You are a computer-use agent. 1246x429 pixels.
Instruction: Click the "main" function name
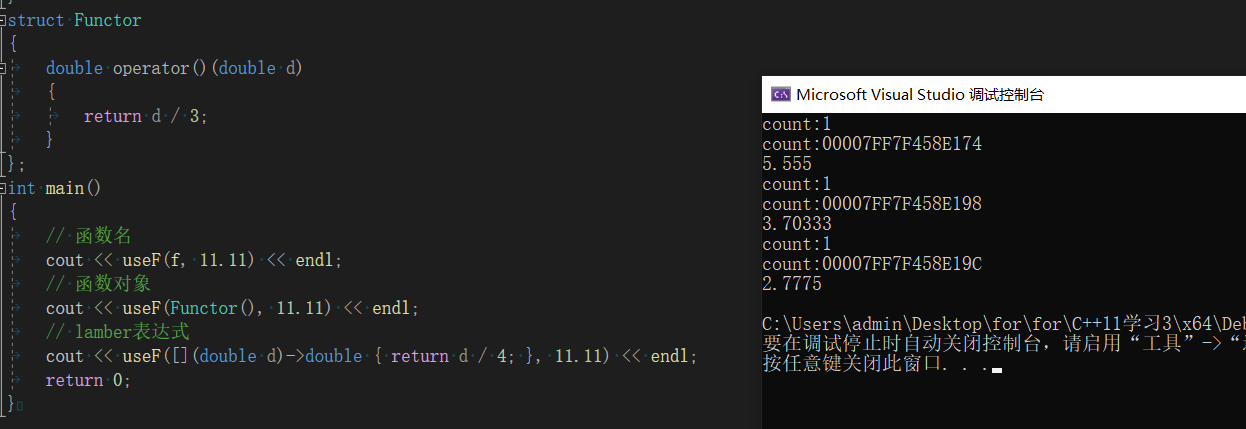(x=64, y=188)
